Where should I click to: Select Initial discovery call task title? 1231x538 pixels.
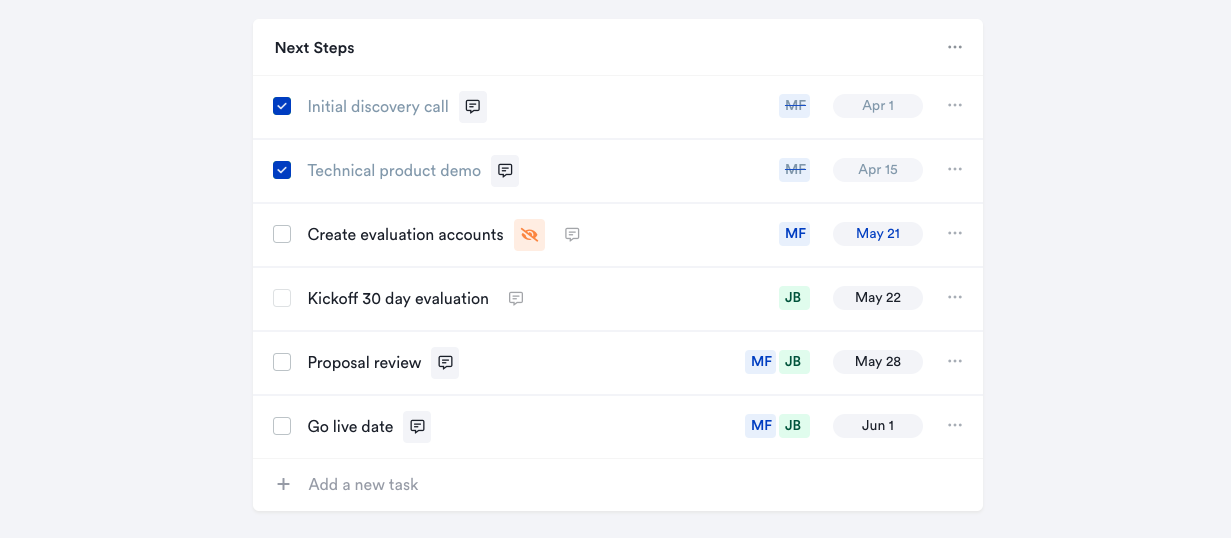pyautogui.click(x=378, y=106)
